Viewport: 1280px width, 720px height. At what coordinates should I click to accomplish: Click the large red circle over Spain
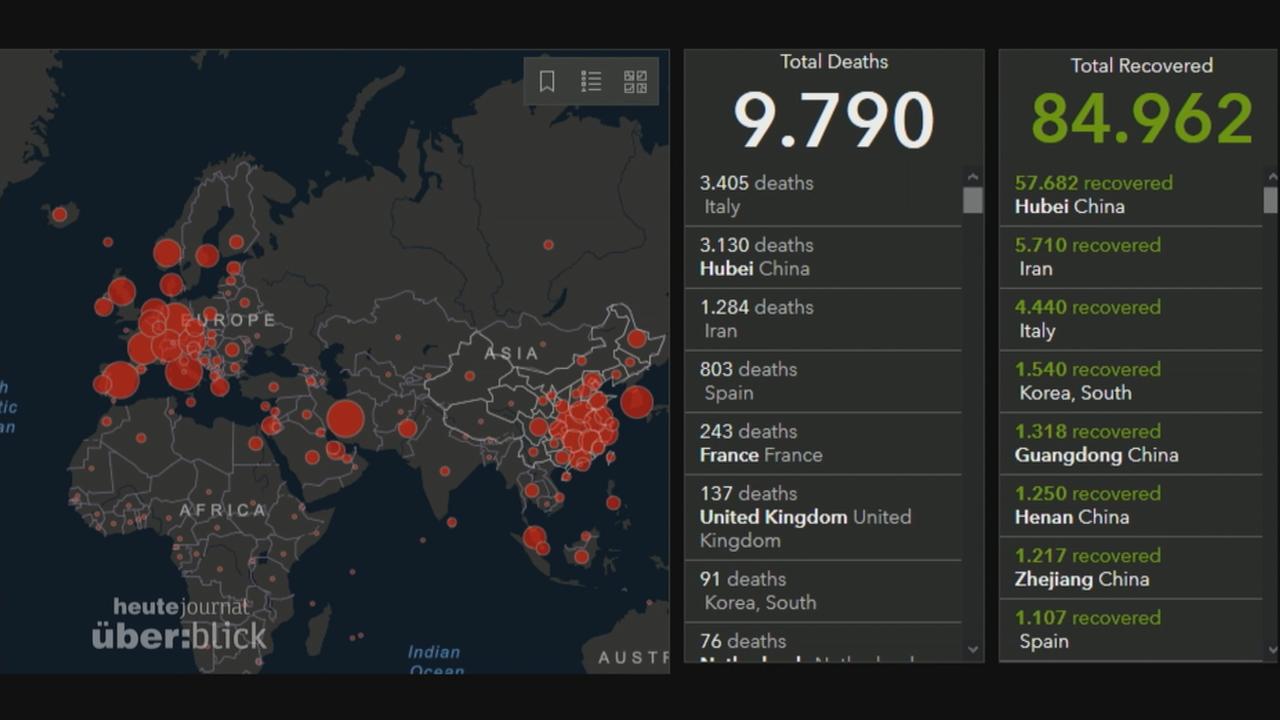(120, 381)
